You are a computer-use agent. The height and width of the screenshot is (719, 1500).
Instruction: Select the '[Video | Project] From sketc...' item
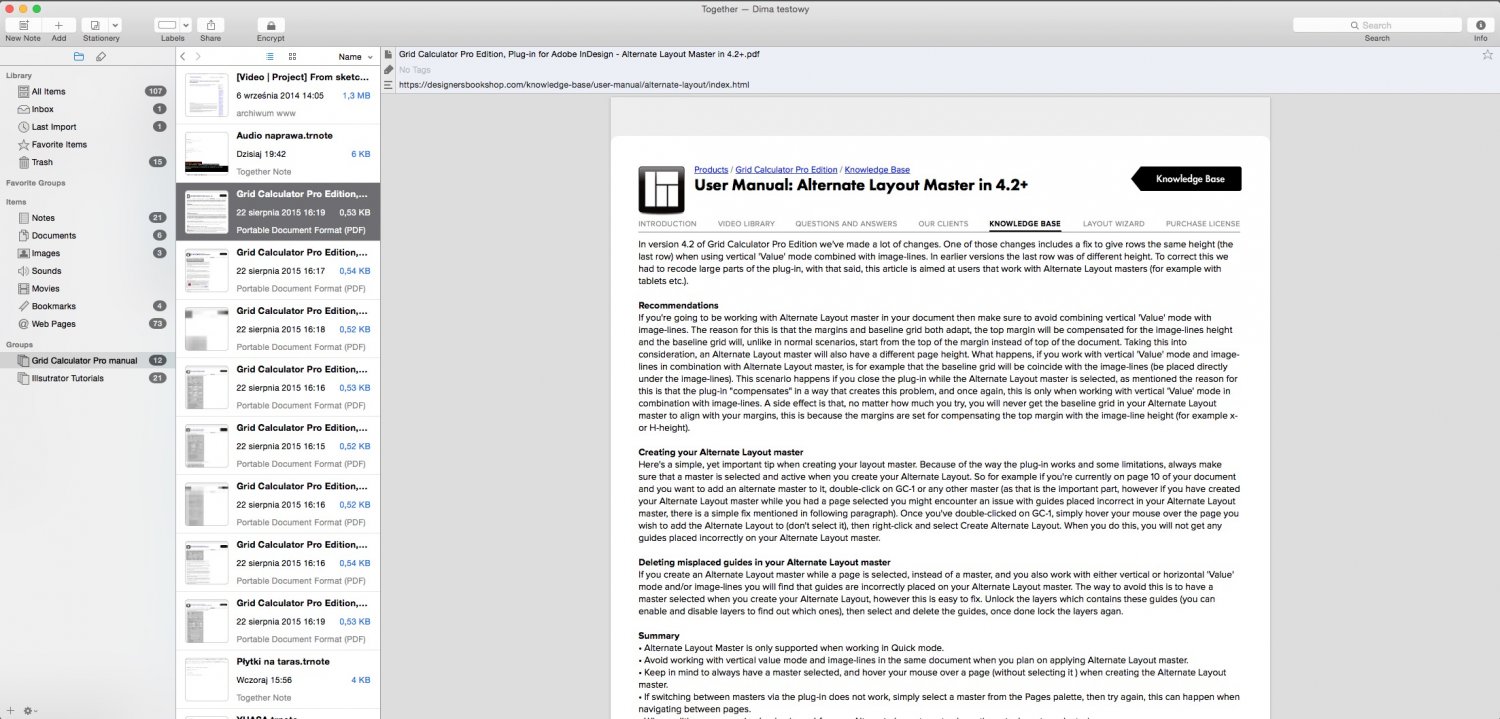pos(278,95)
